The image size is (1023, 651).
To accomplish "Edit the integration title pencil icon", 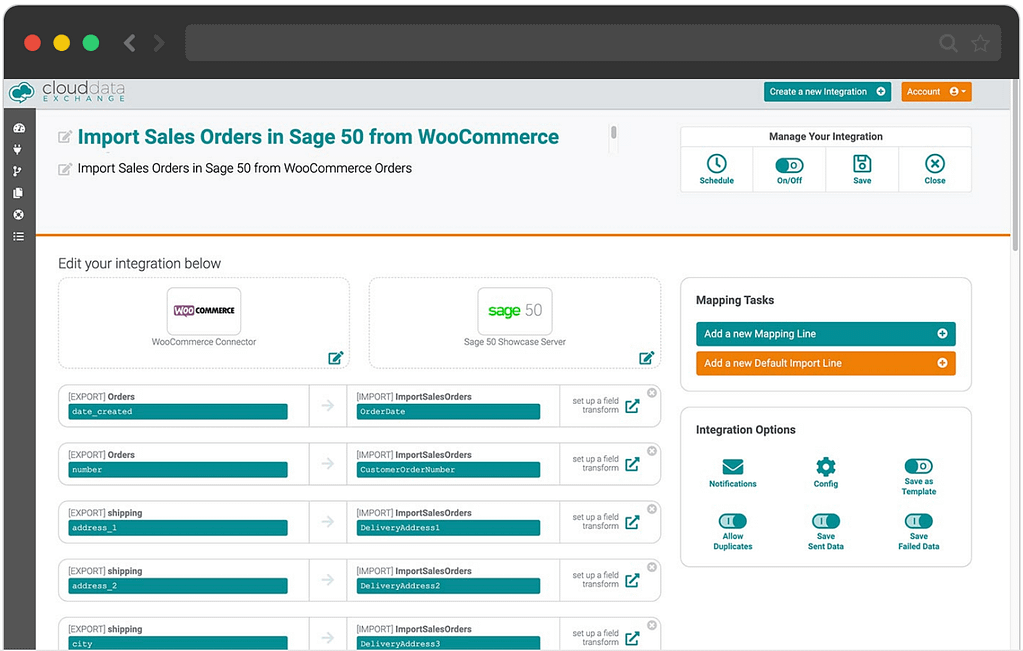I will tap(65, 137).
